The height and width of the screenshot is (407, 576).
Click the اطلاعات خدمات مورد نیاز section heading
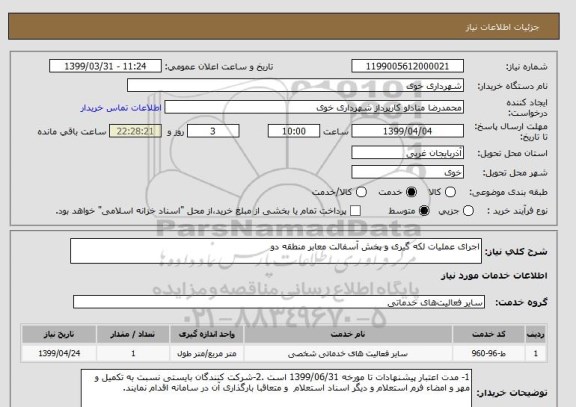click(494, 276)
